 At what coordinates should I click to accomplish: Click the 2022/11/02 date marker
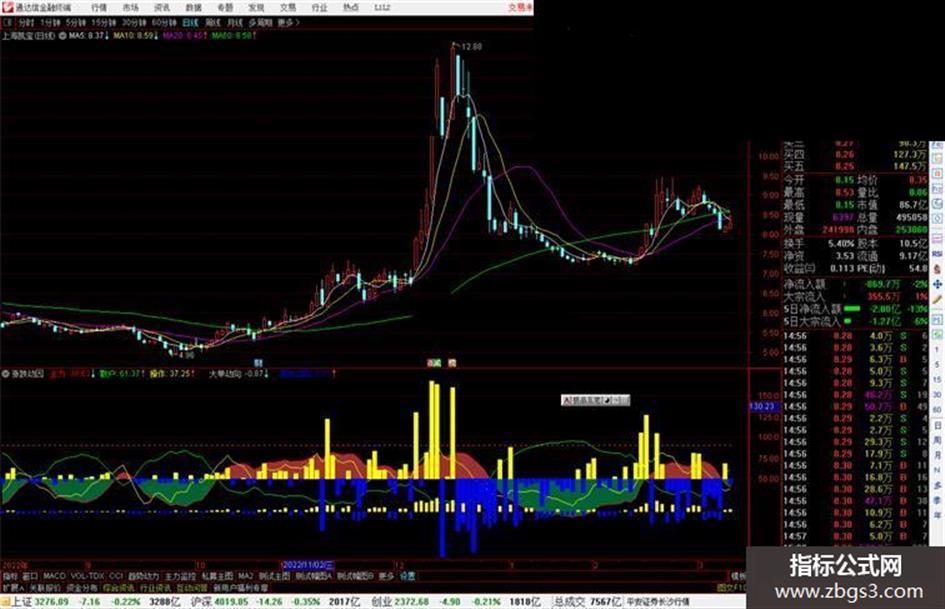point(307,565)
